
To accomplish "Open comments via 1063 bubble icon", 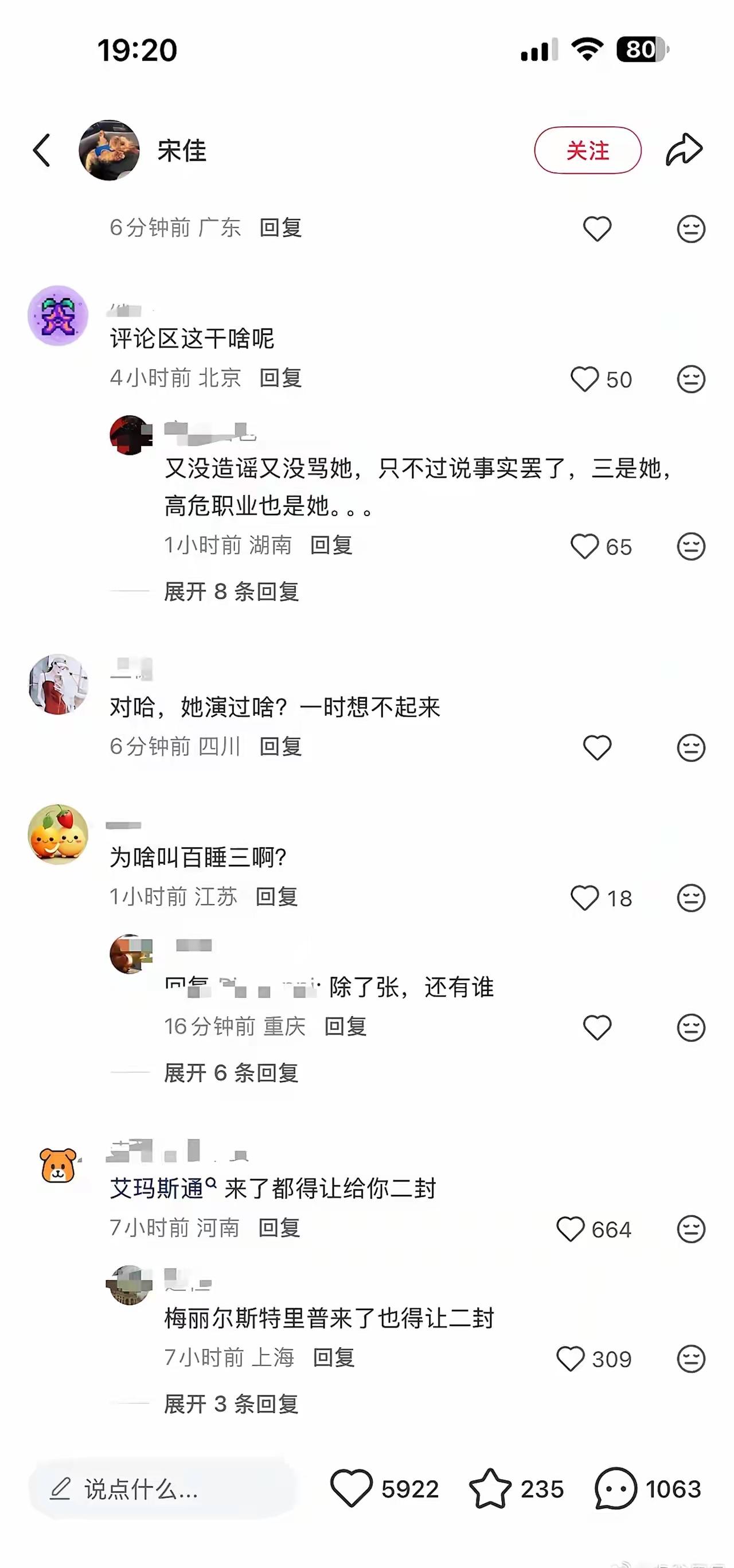I will click(x=615, y=1488).
